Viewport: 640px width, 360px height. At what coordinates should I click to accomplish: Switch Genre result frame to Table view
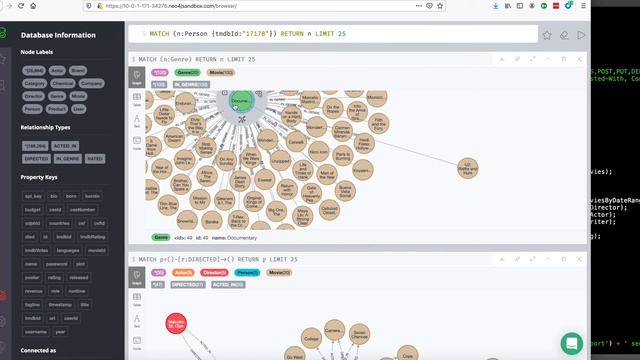[137, 99]
